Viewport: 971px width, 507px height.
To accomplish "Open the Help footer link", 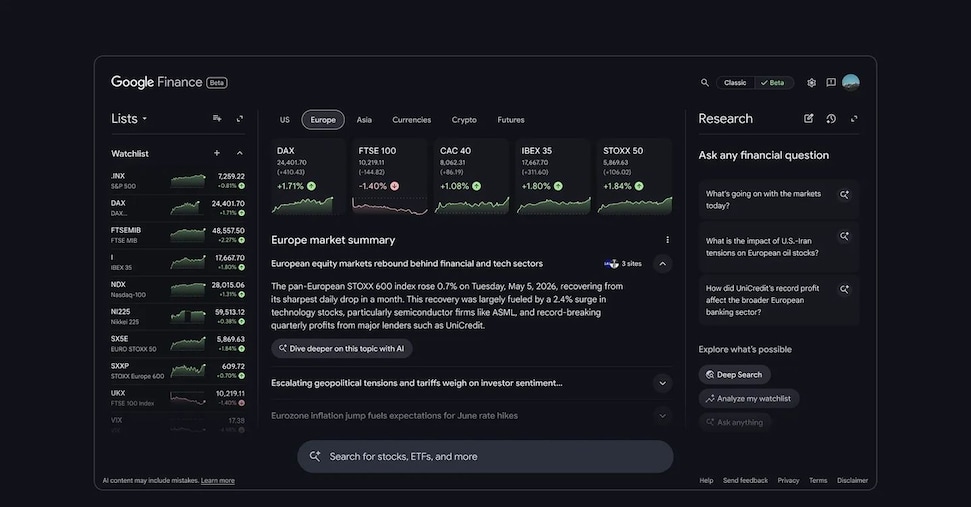I will coord(706,480).
